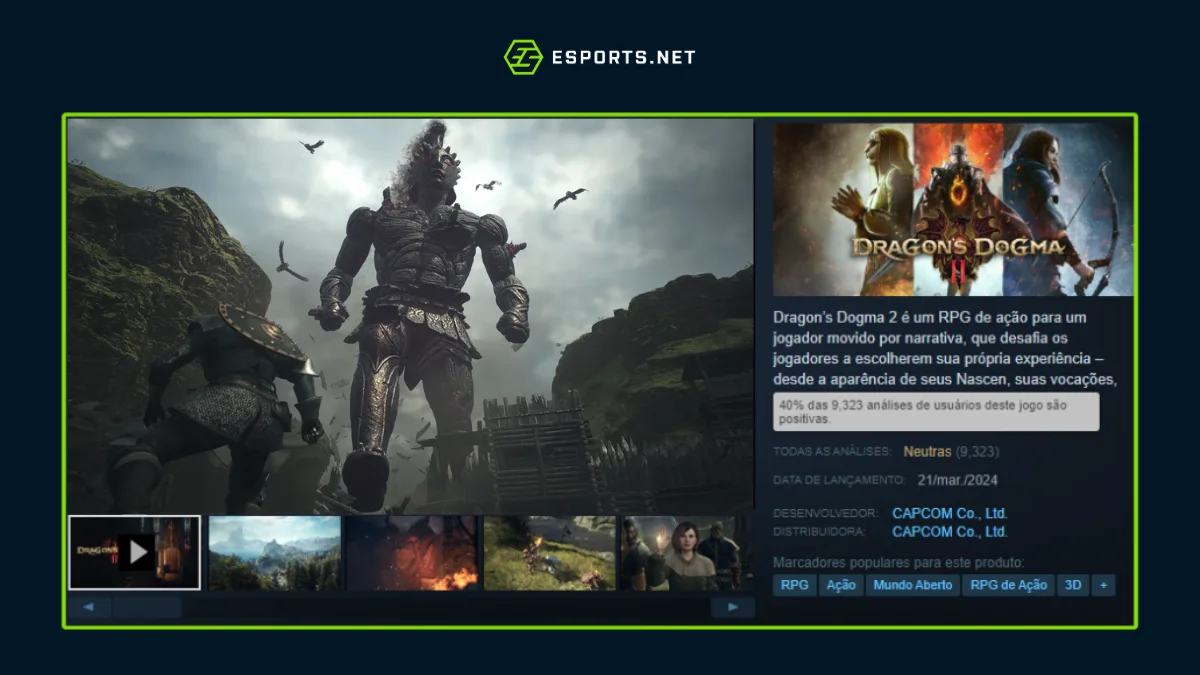Click the DISTRIBUIDORA label
Screen dimensions: 1200x675
point(819,532)
